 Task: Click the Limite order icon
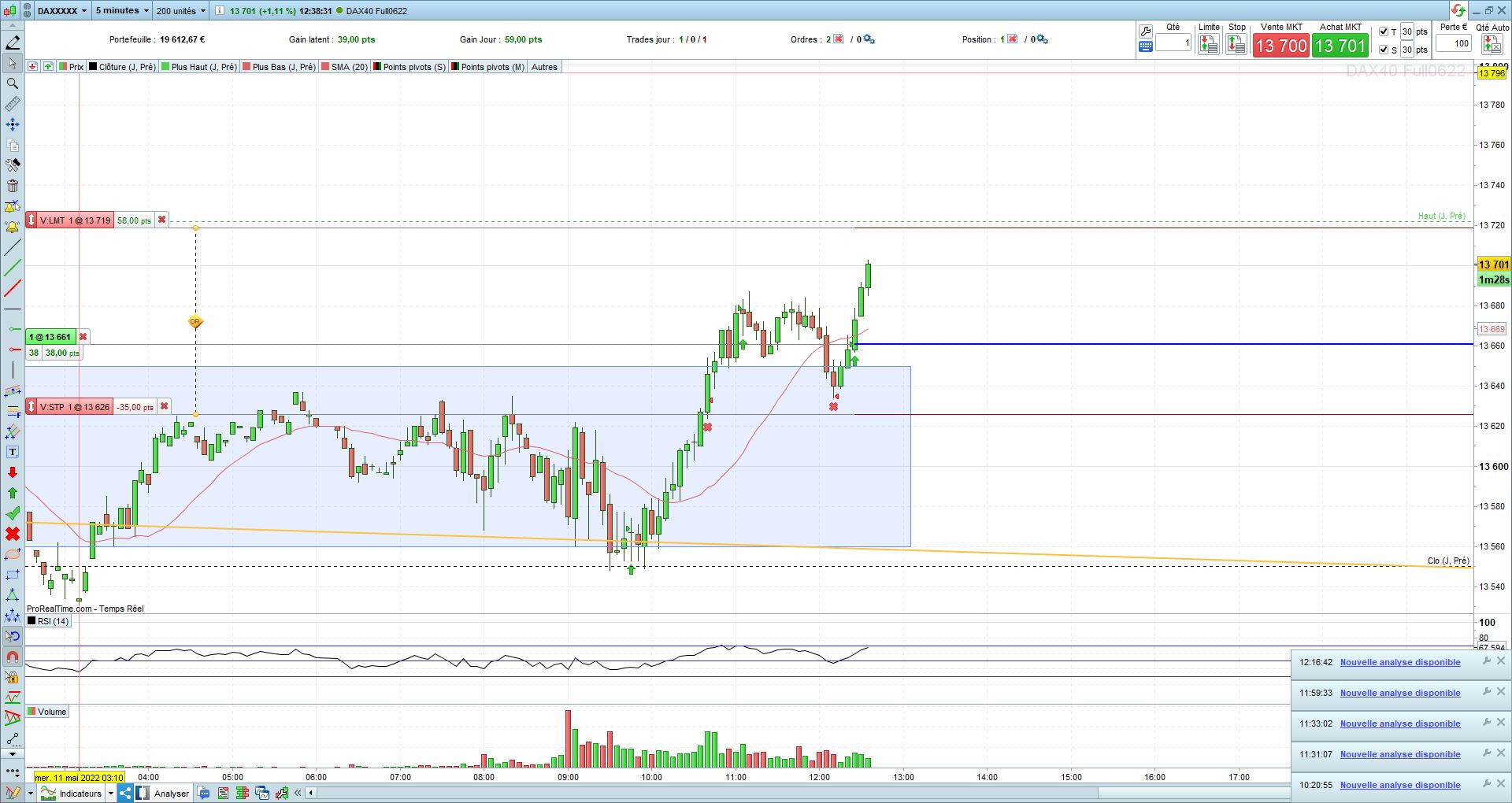click(1208, 45)
